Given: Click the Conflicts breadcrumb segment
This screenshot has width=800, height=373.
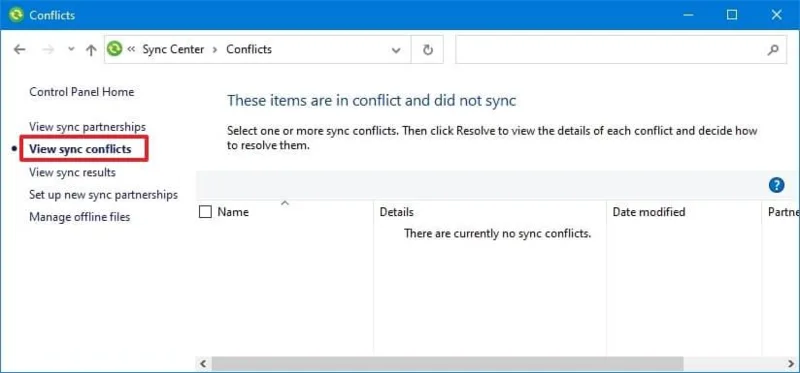Looking at the screenshot, I should click(x=249, y=49).
